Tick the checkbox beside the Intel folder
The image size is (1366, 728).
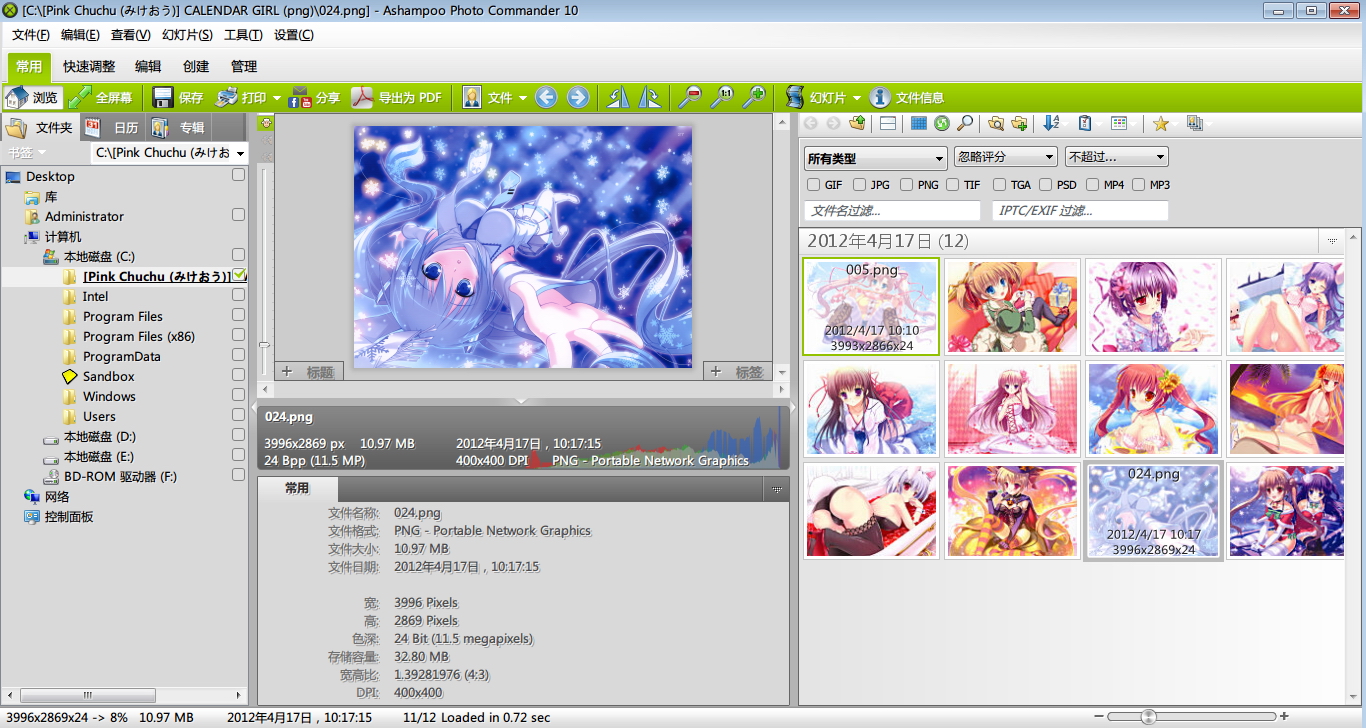tap(238, 295)
